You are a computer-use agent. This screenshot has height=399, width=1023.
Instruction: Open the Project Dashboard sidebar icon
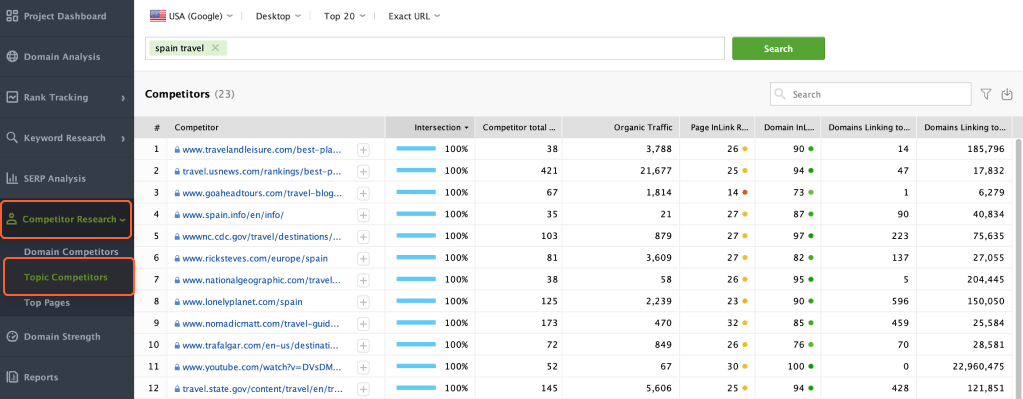[x=12, y=16]
